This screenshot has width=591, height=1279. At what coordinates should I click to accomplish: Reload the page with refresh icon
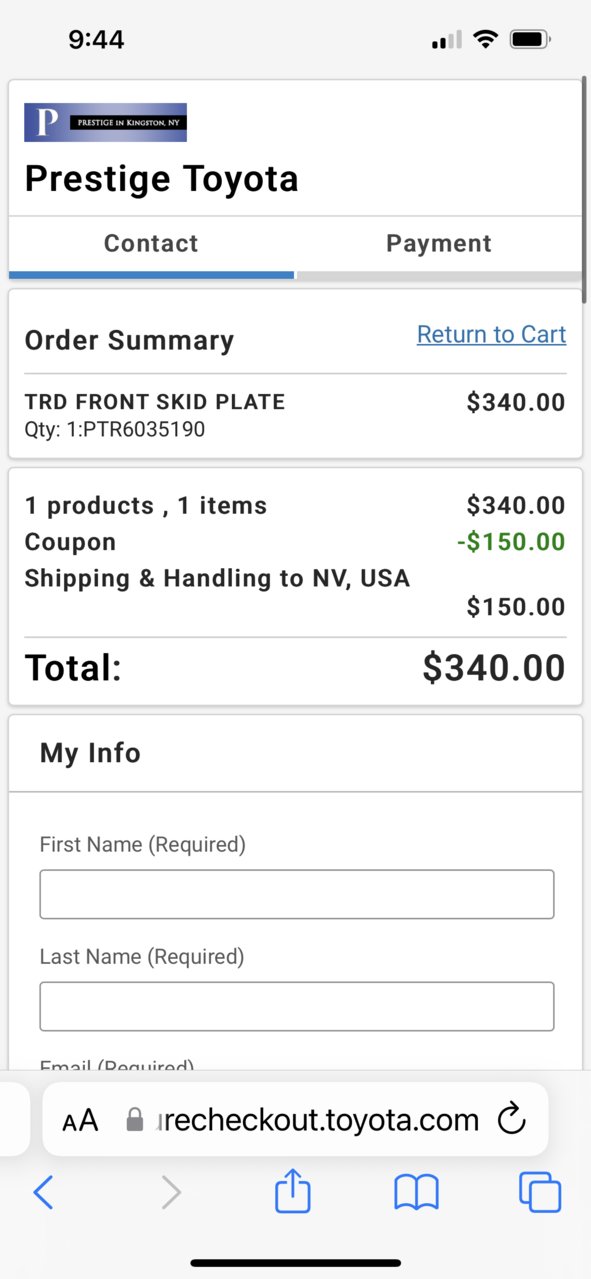click(x=512, y=1120)
